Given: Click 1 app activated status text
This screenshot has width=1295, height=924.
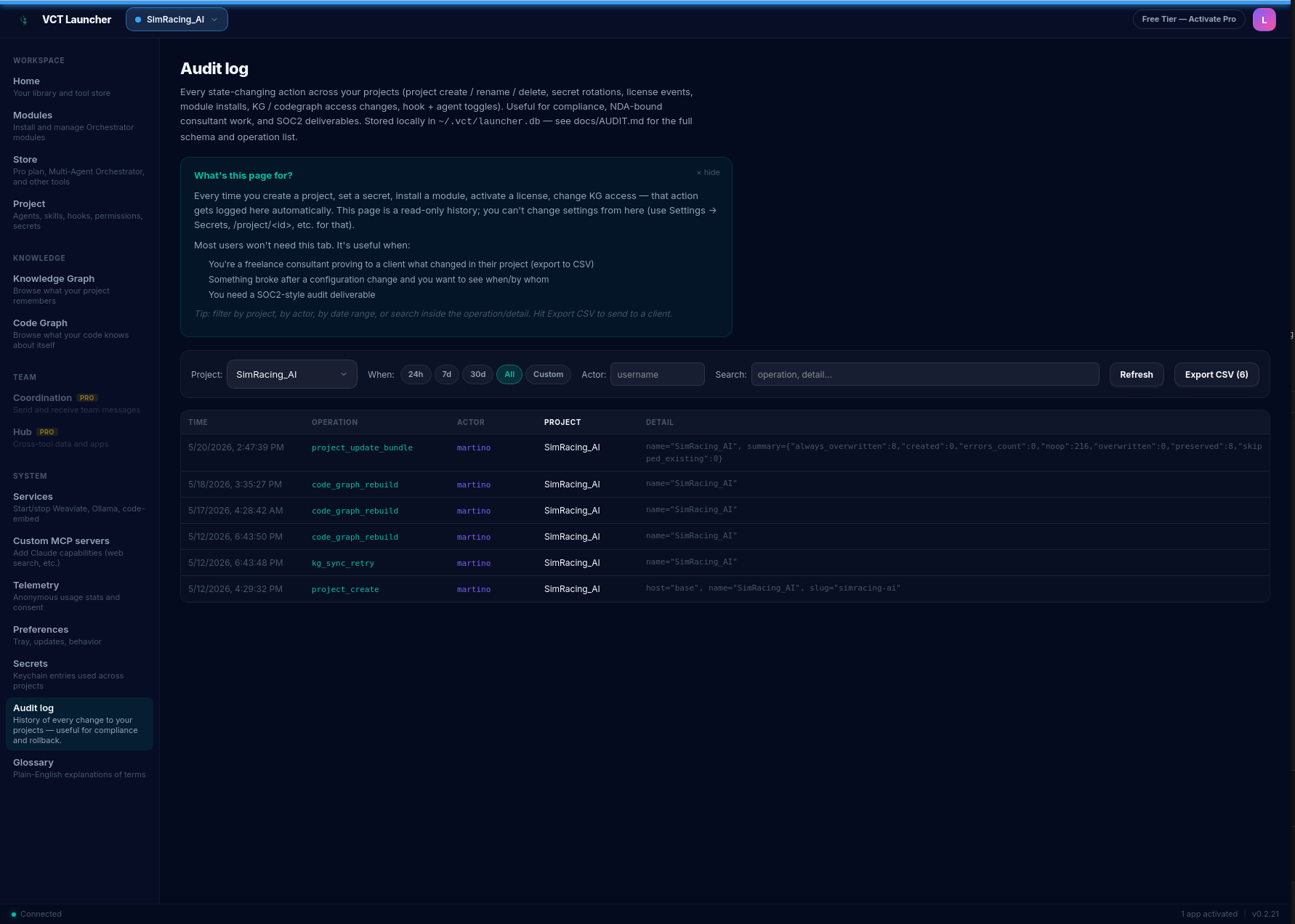Looking at the screenshot, I should [1209, 914].
